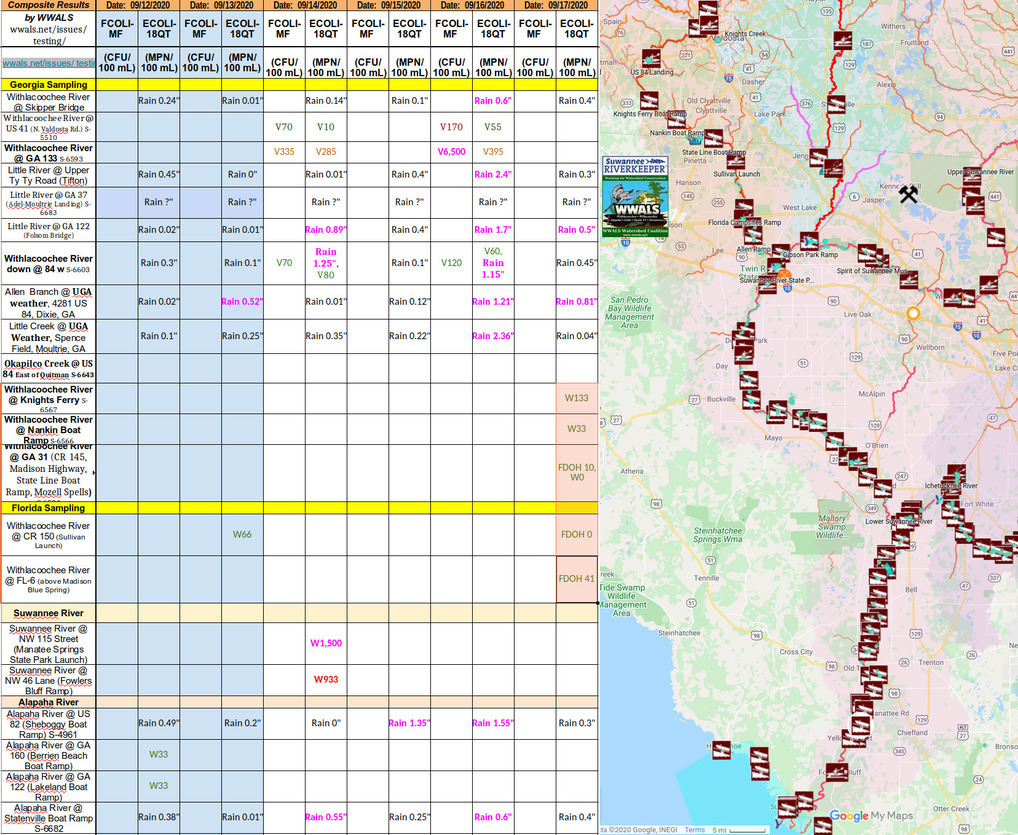The height and width of the screenshot is (835, 1018).
Task: Click the V285 cell in GA 133 row
Action: (x=326, y=151)
